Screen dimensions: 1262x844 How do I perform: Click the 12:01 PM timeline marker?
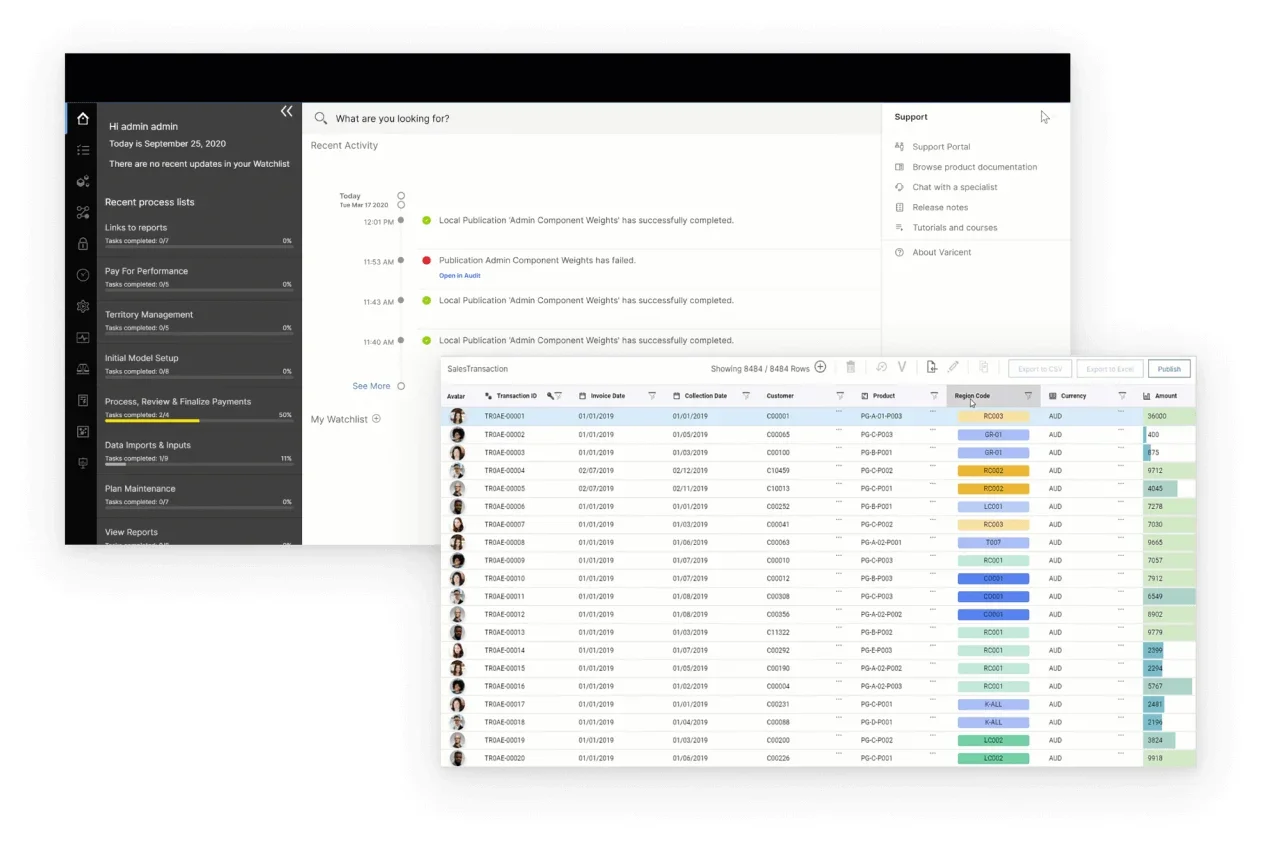(401, 220)
